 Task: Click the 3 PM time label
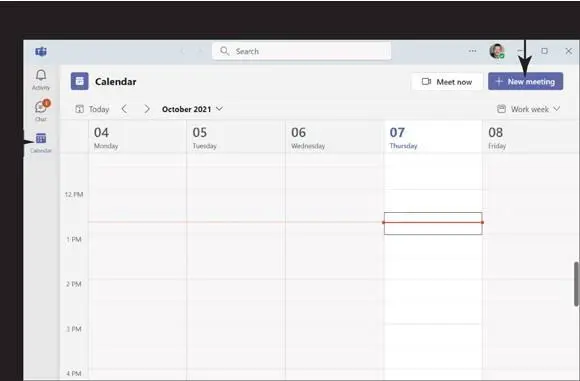[74, 329]
